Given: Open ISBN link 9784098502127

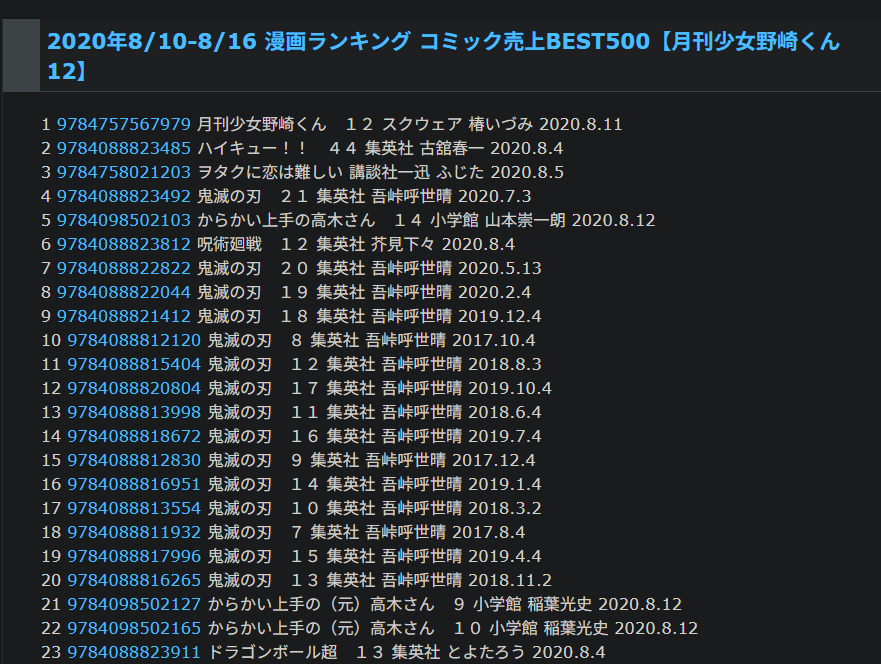Looking at the screenshot, I should click(x=134, y=604).
